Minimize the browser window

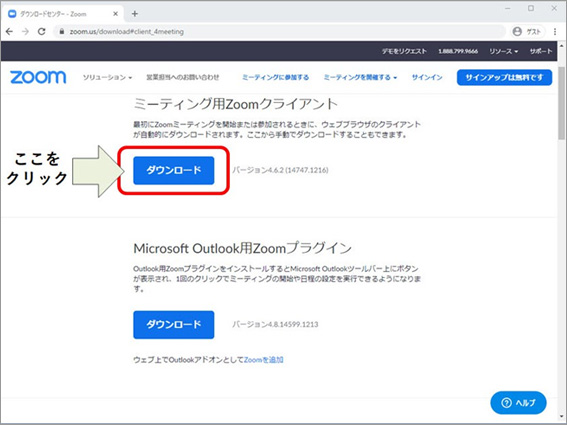[x=509, y=8]
